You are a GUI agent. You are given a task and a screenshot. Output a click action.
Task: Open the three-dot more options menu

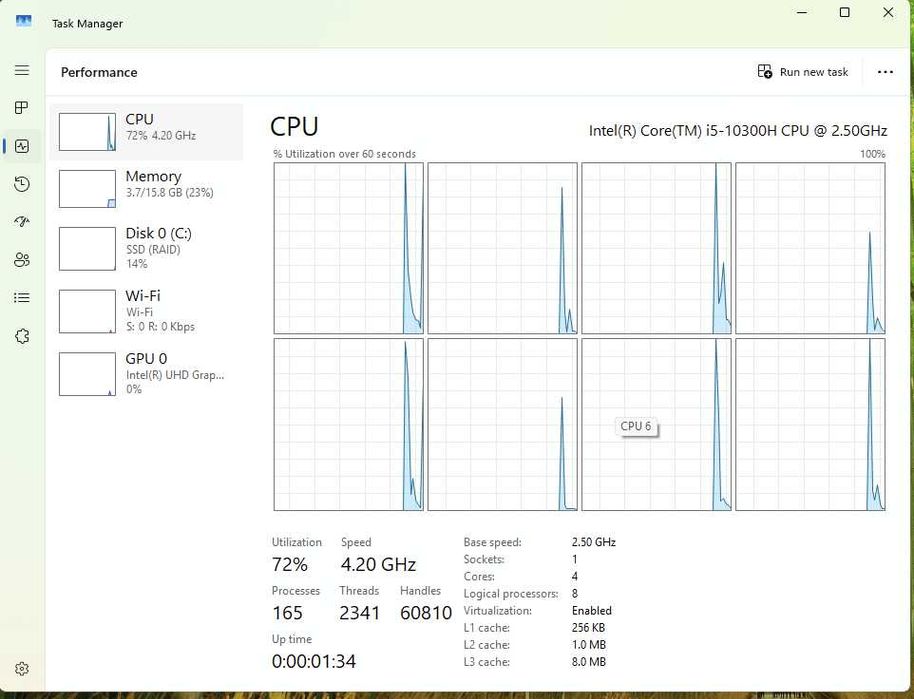coord(885,72)
